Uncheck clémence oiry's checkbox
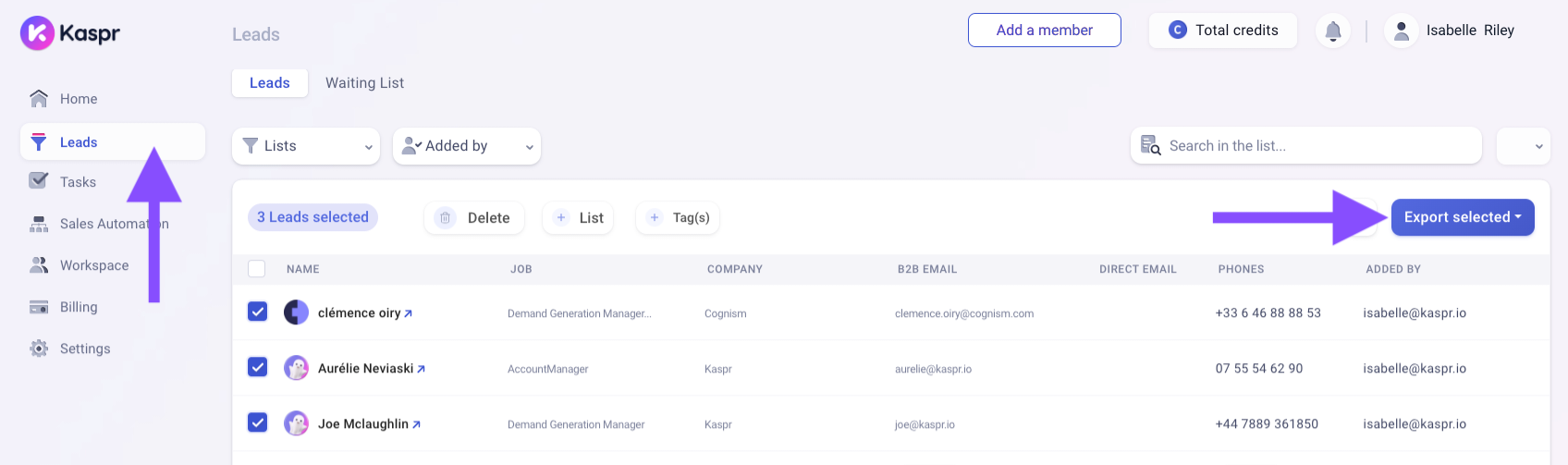The image size is (1568, 465). [258, 312]
